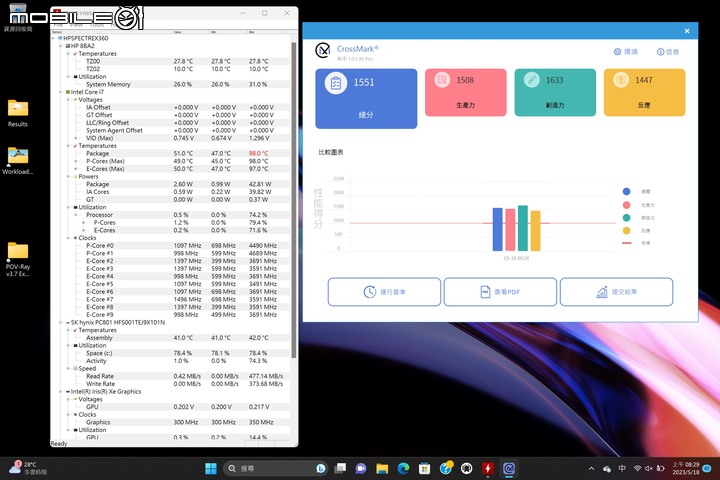This screenshot has height=480, width=720.
Task: Open the POV-Ray v3.7 folder on desktop
Action: click(x=18, y=259)
